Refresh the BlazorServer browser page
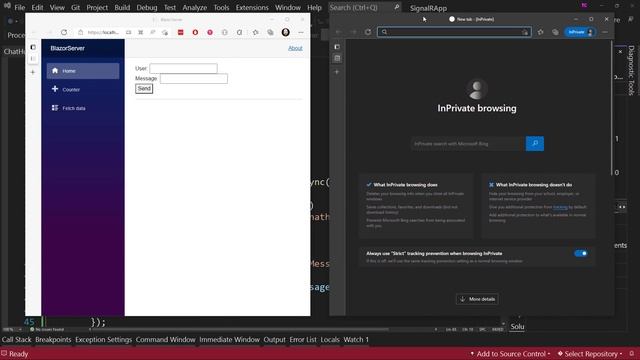 (x=64, y=32)
